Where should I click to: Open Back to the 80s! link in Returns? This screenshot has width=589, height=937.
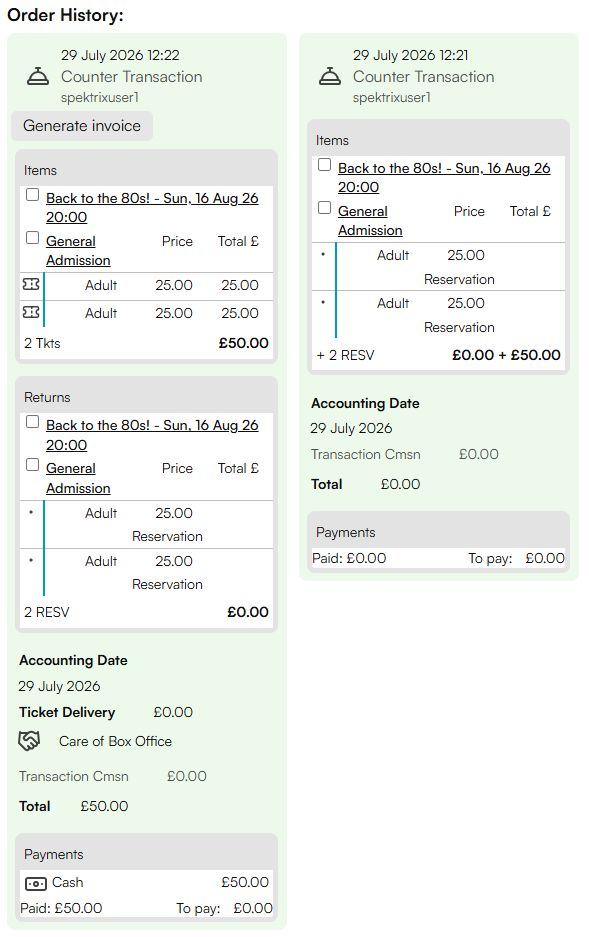tap(152, 435)
